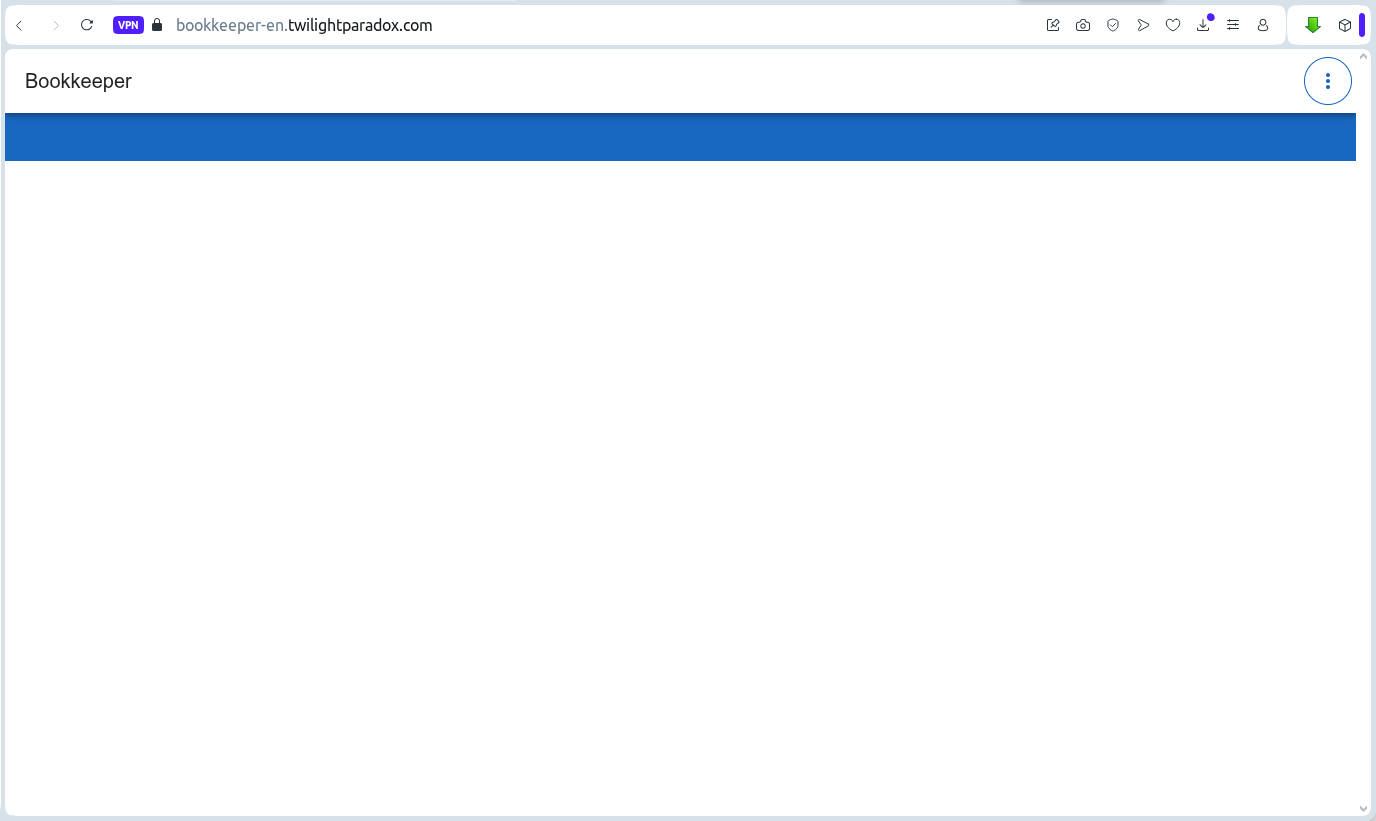View site security via the padlock
1376x821 pixels.
click(x=157, y=25)
